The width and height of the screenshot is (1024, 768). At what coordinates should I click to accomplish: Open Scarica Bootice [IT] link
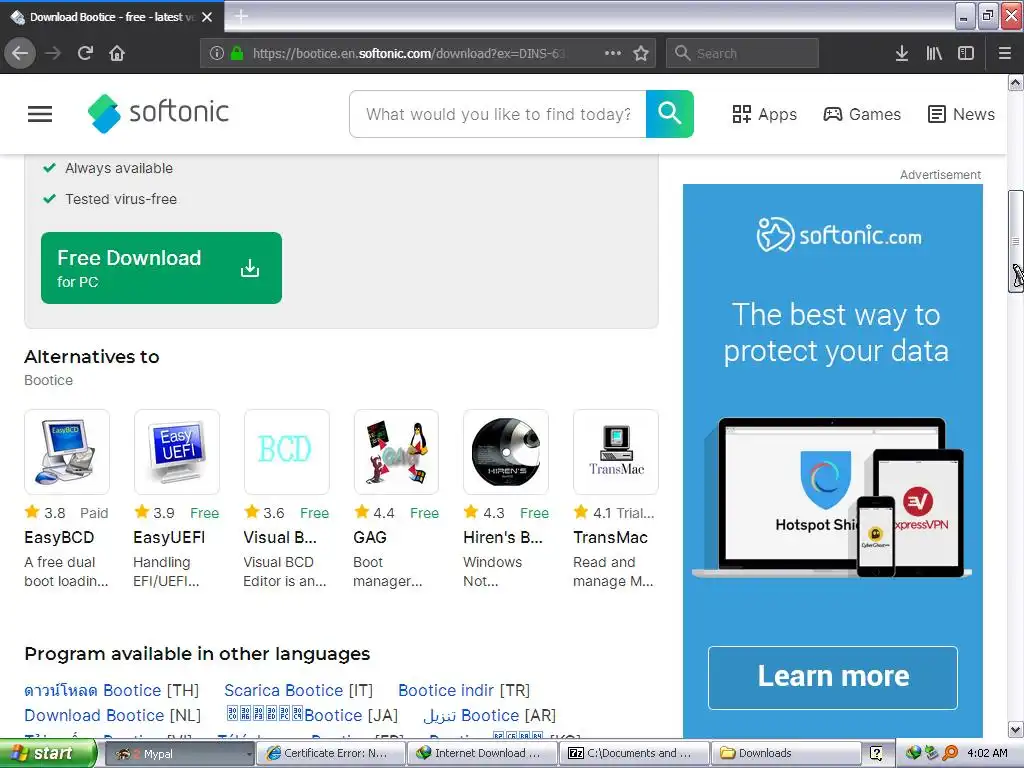click(298, 690)
